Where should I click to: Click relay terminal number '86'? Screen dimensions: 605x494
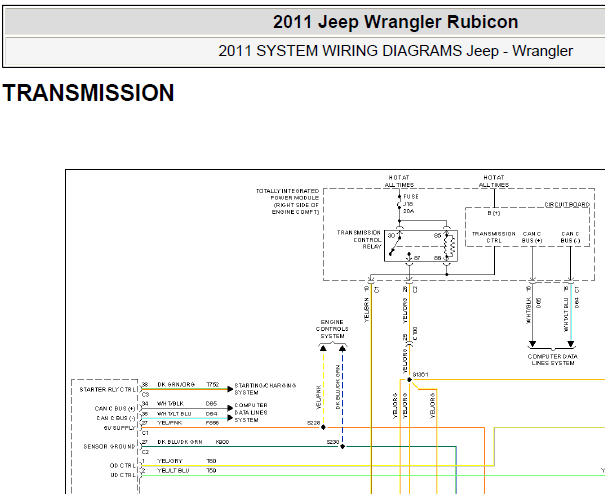(x=438, y=257)
